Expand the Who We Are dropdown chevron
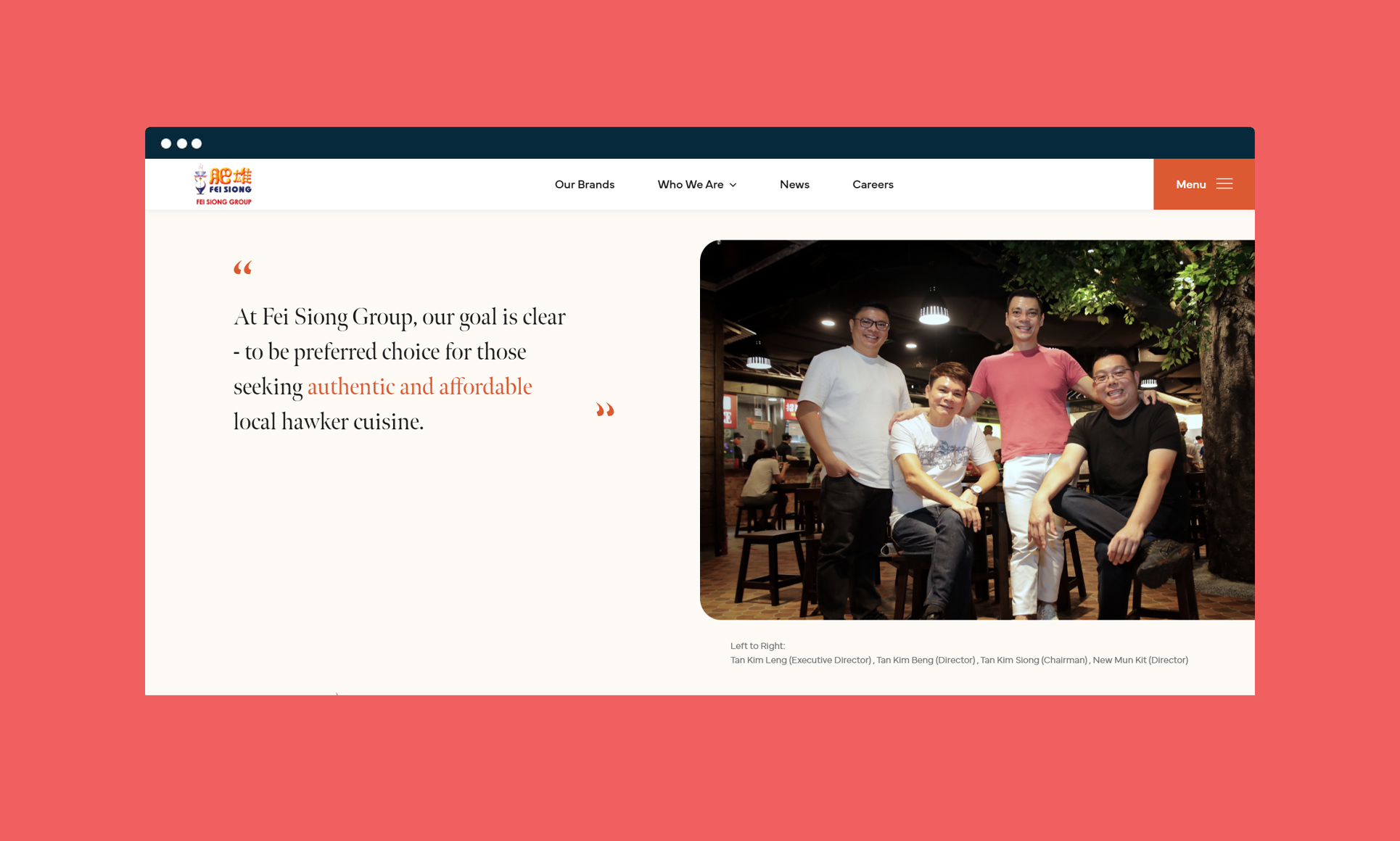 733,185
